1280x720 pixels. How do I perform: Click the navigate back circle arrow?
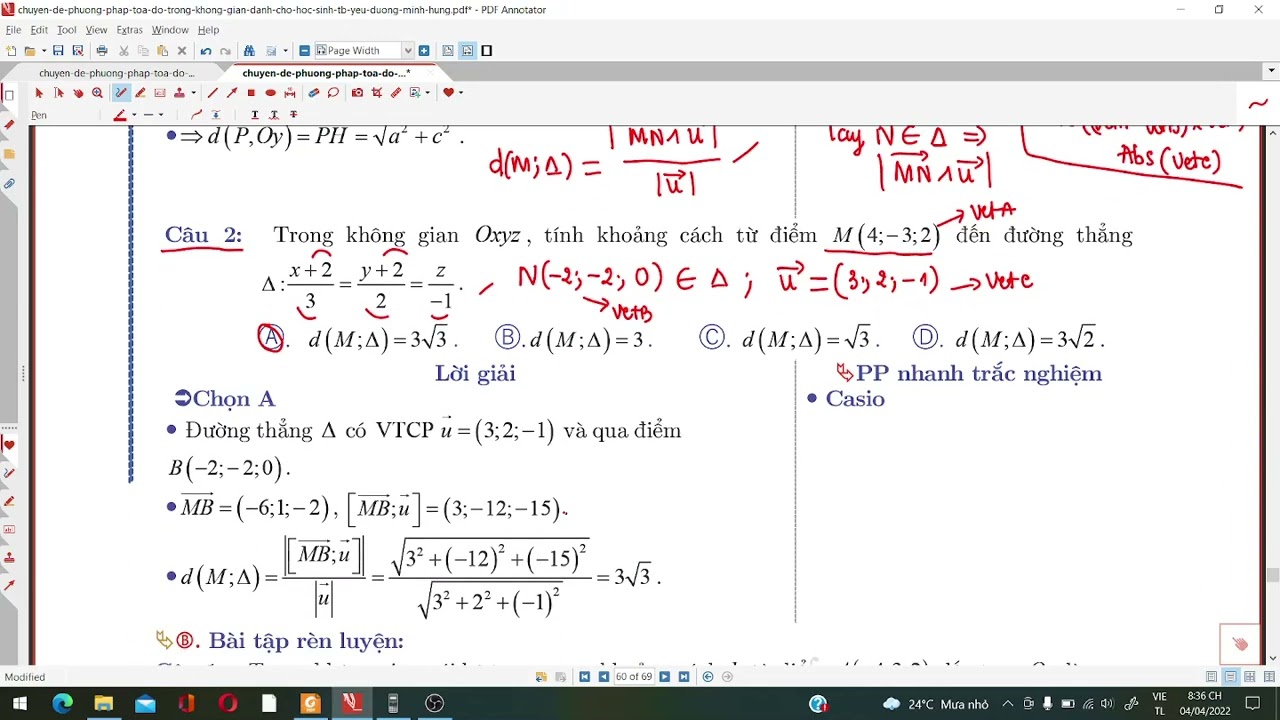tap(708, 677)
